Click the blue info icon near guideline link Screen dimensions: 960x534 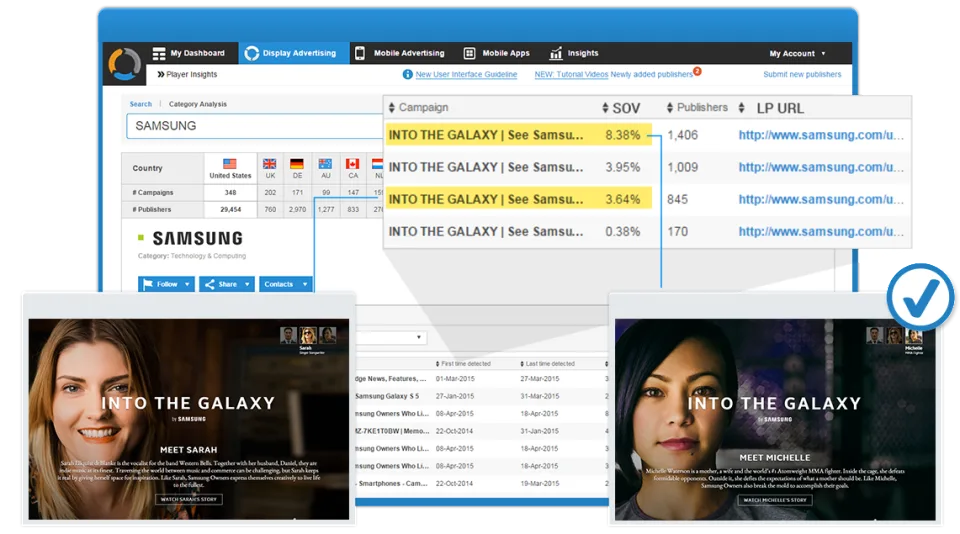(x=407, y=74)
